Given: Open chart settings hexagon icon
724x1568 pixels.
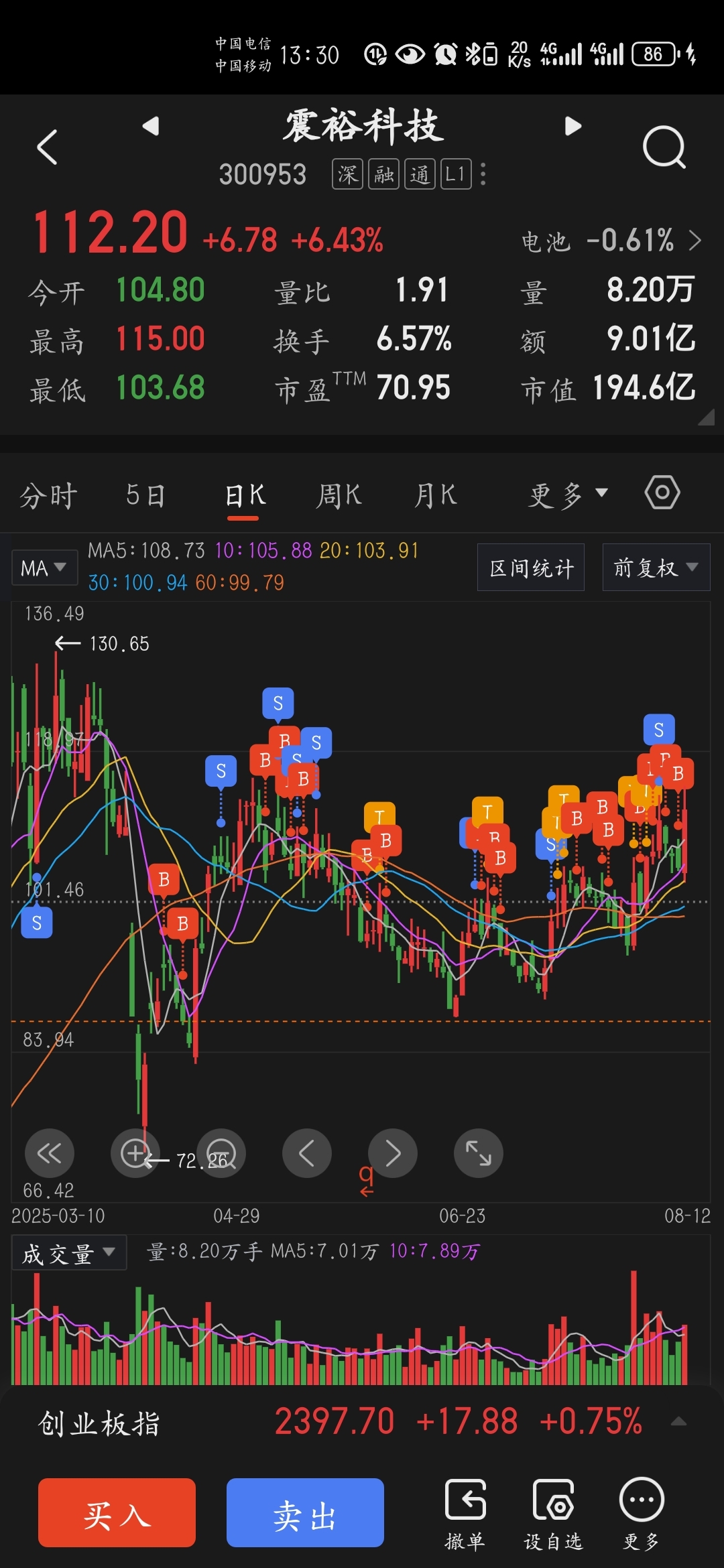Looking at the screenshot, I should (662, 493).
